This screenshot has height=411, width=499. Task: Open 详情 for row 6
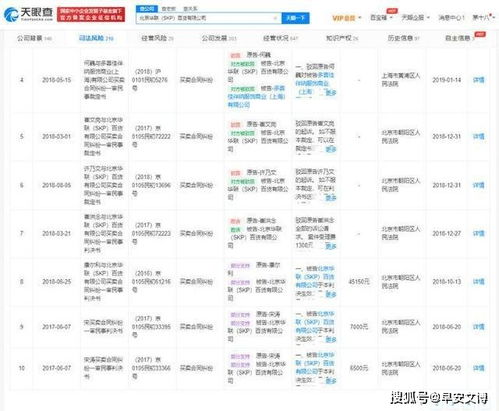(x=479, y=185)
